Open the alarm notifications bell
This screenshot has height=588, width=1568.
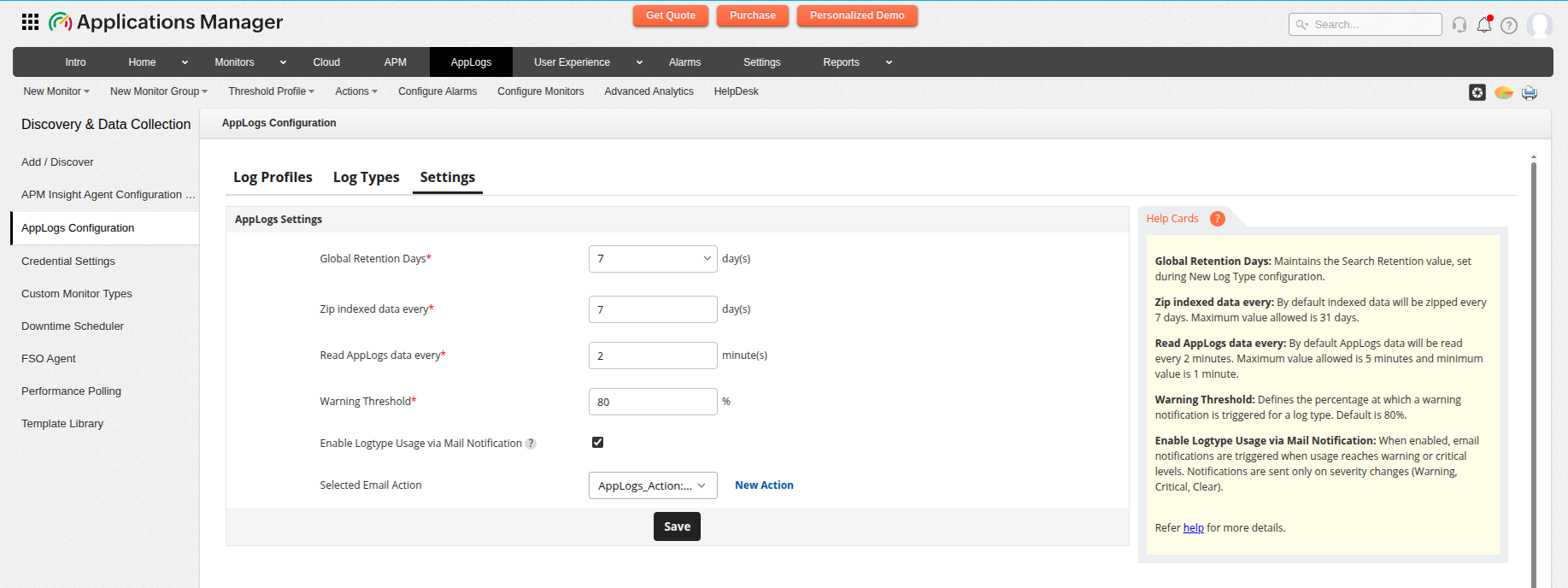click(1484, 24)
